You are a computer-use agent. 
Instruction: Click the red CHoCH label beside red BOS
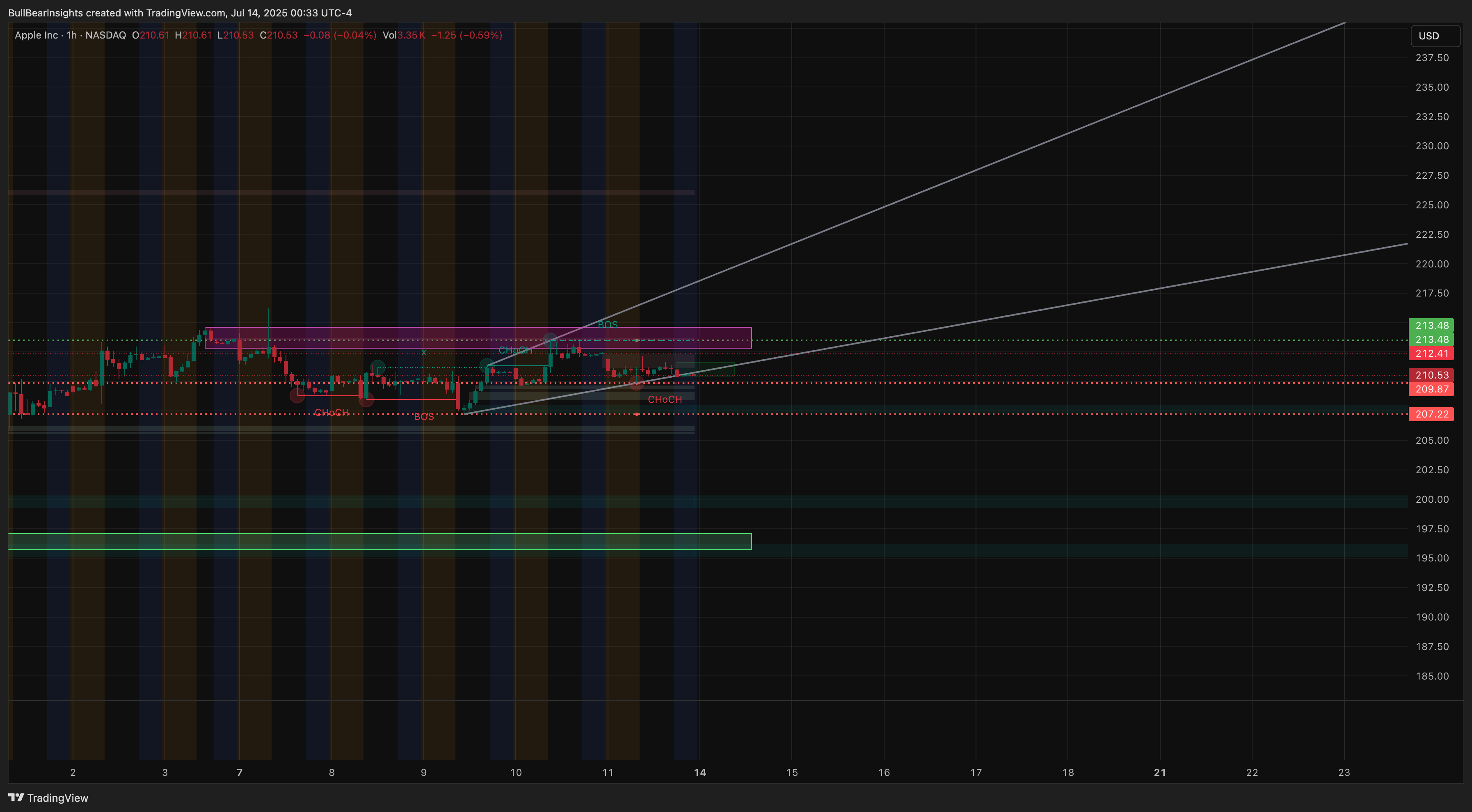pyautogui.click(x=331, y=412)
